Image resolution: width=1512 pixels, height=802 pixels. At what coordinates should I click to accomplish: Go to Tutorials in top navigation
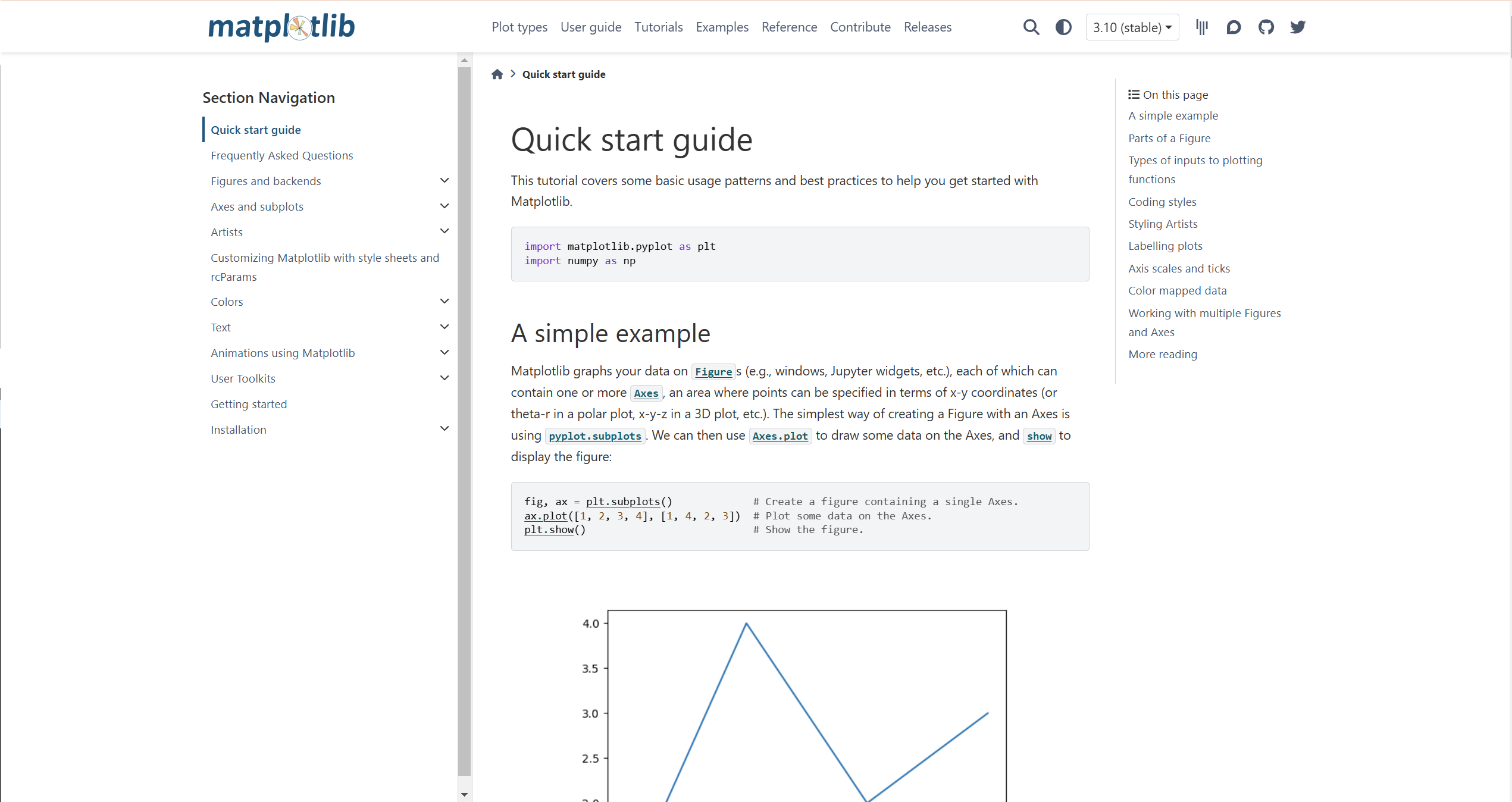(659, 27)
